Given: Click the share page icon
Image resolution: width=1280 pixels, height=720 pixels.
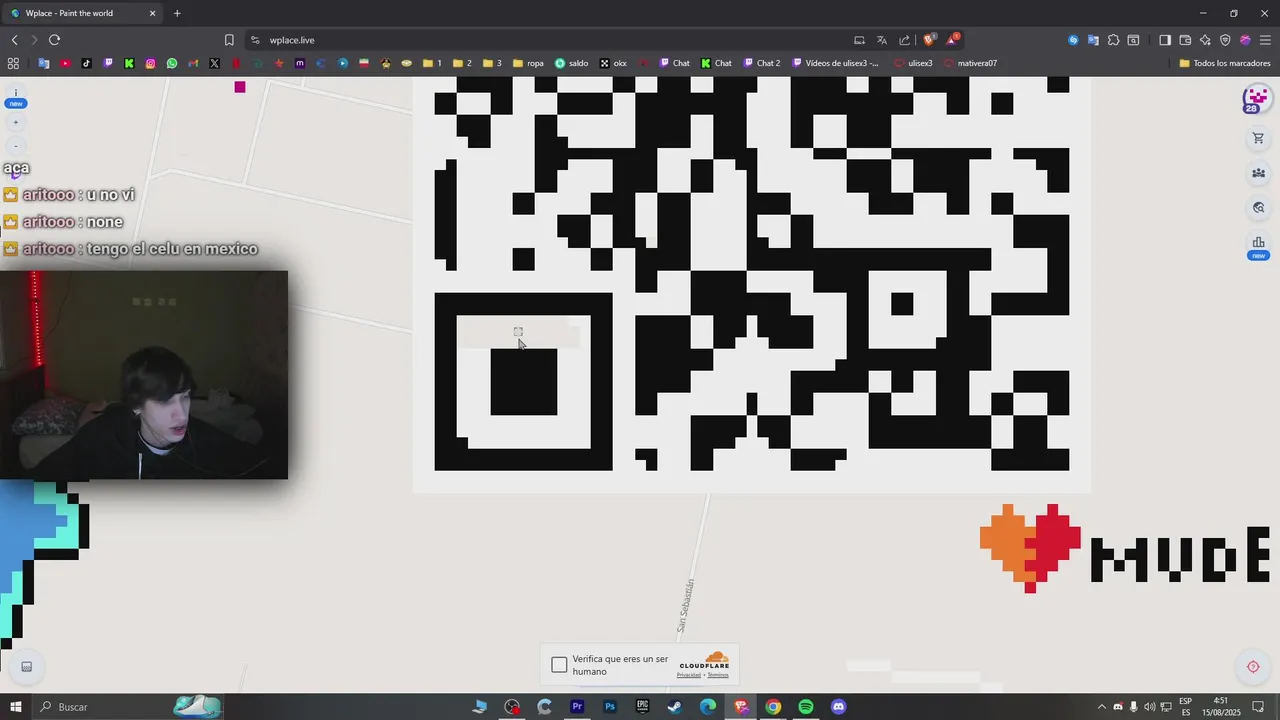Looking at the screenshot, I should (x=905, y=40).
